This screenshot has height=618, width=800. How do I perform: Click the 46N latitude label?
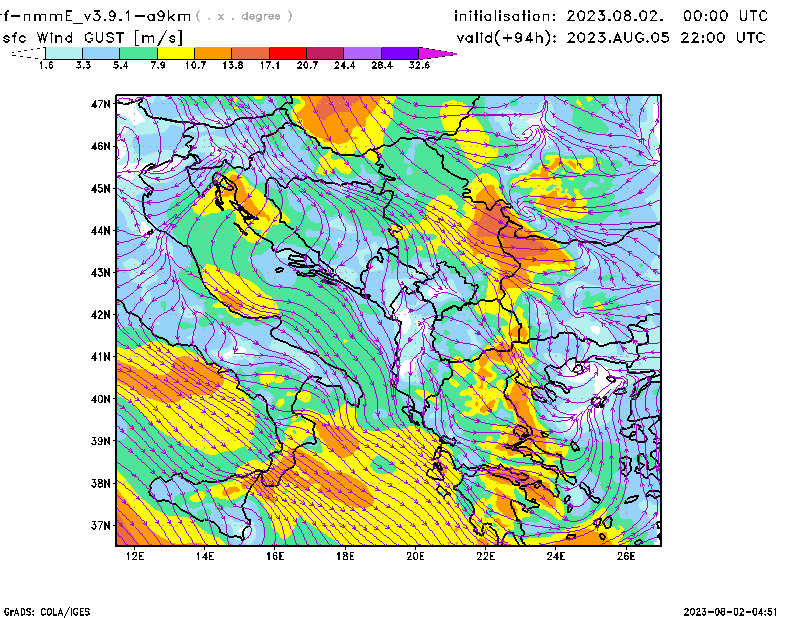(101, 146)
